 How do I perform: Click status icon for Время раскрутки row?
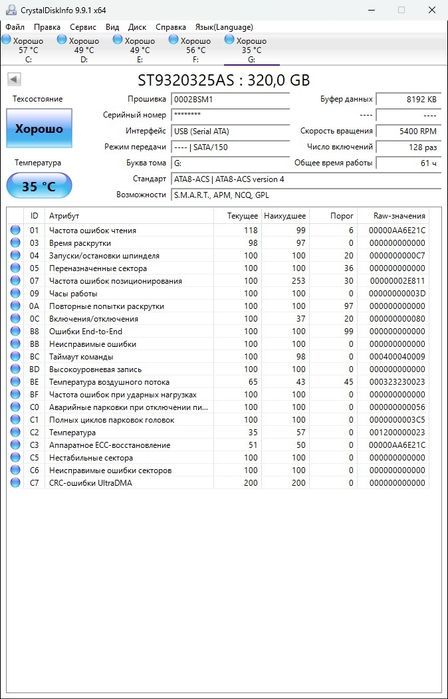tap(15, 243)
